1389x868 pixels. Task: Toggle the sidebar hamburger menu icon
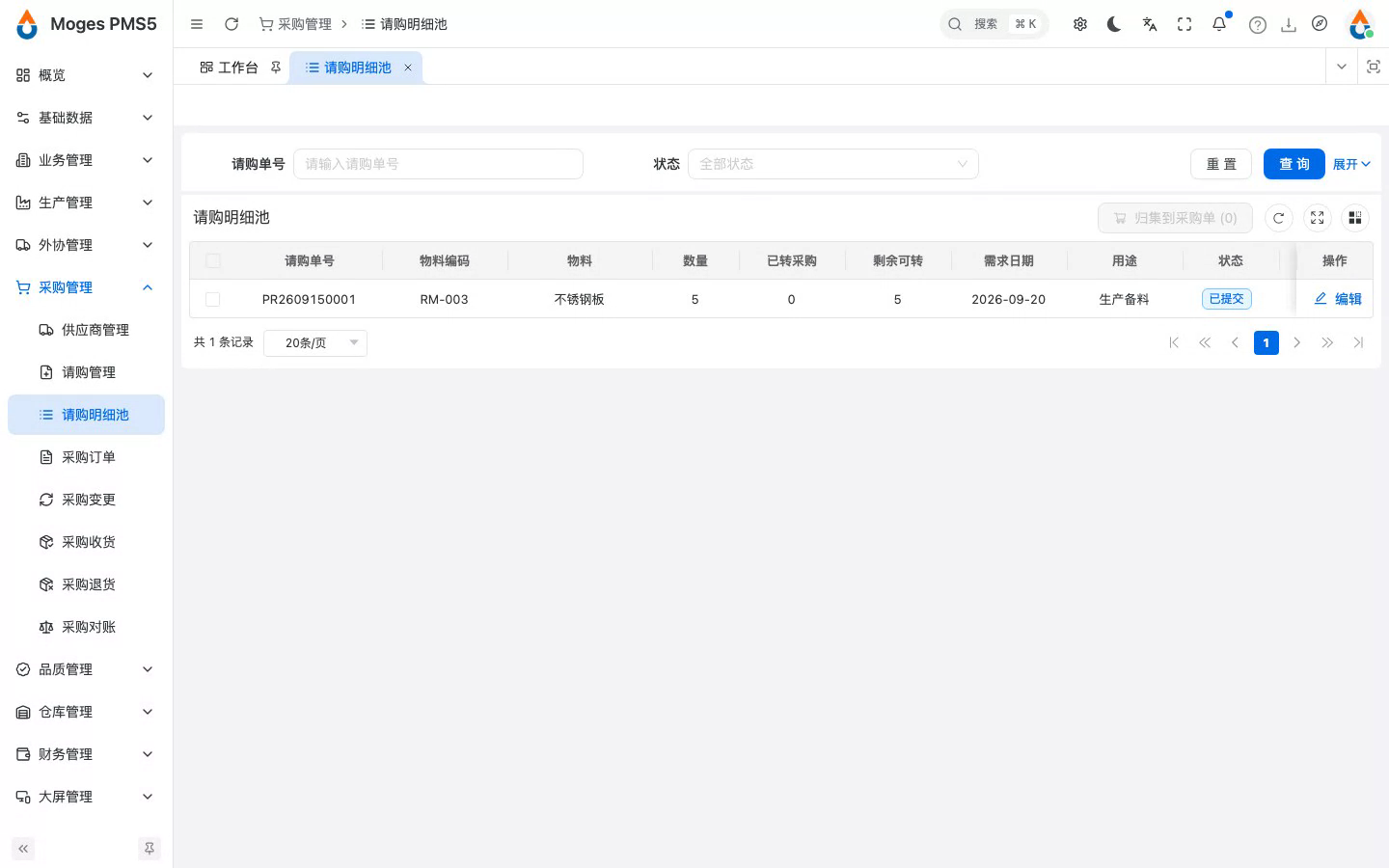(197, 24)
